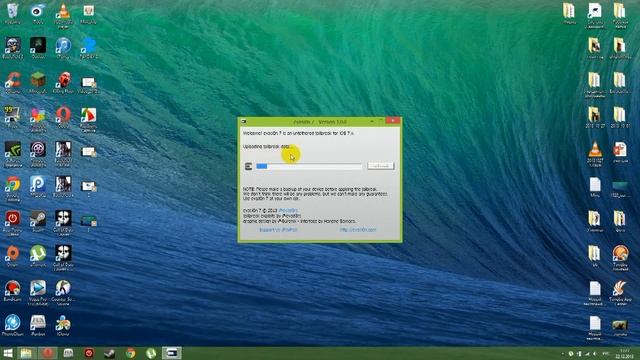Image resolution: width=640 pixels, height=360 pixels.
Task: Open the red power-button shutdown shortcut
Action: coord(13,222)
